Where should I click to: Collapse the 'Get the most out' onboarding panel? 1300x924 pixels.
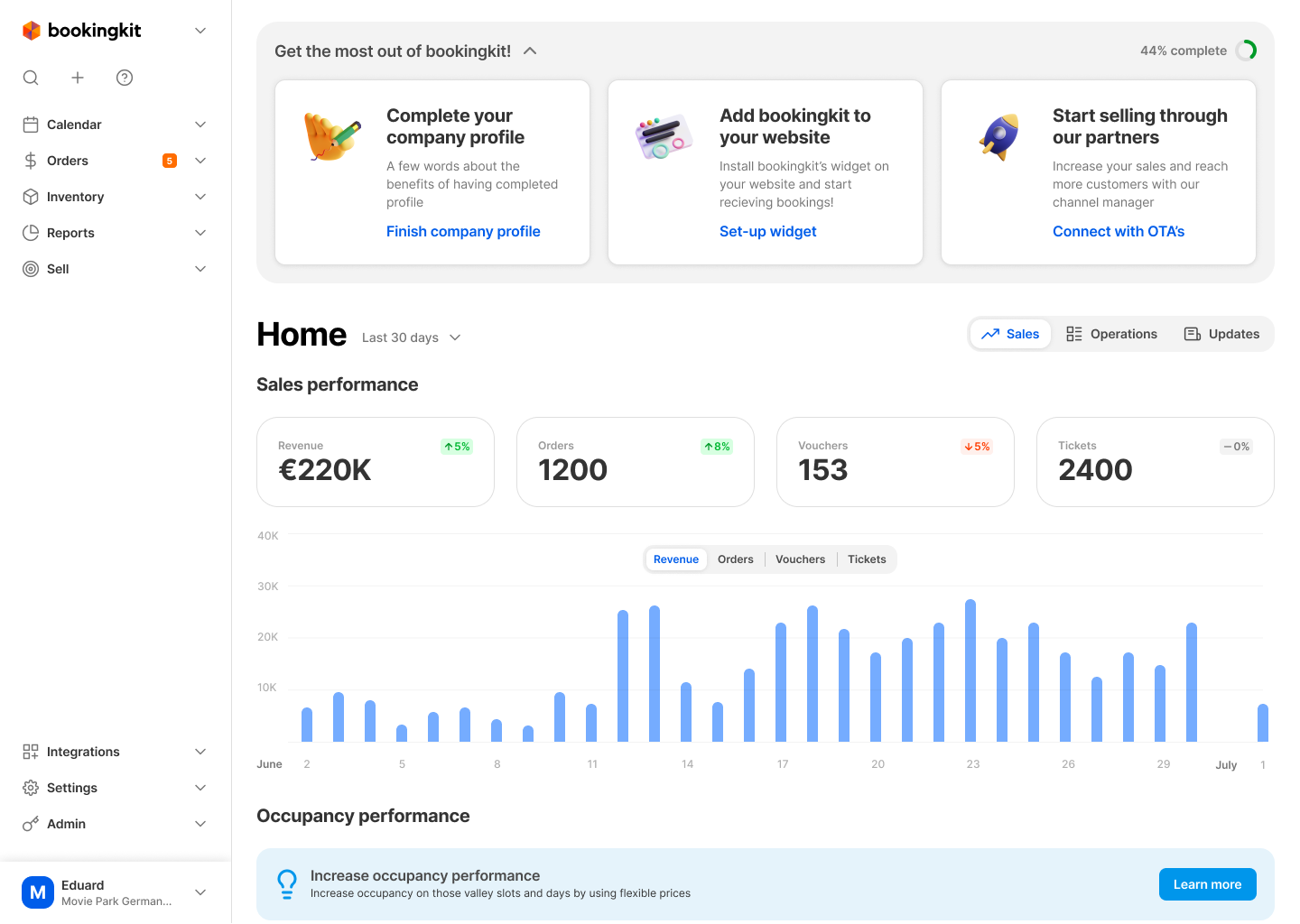530,51
